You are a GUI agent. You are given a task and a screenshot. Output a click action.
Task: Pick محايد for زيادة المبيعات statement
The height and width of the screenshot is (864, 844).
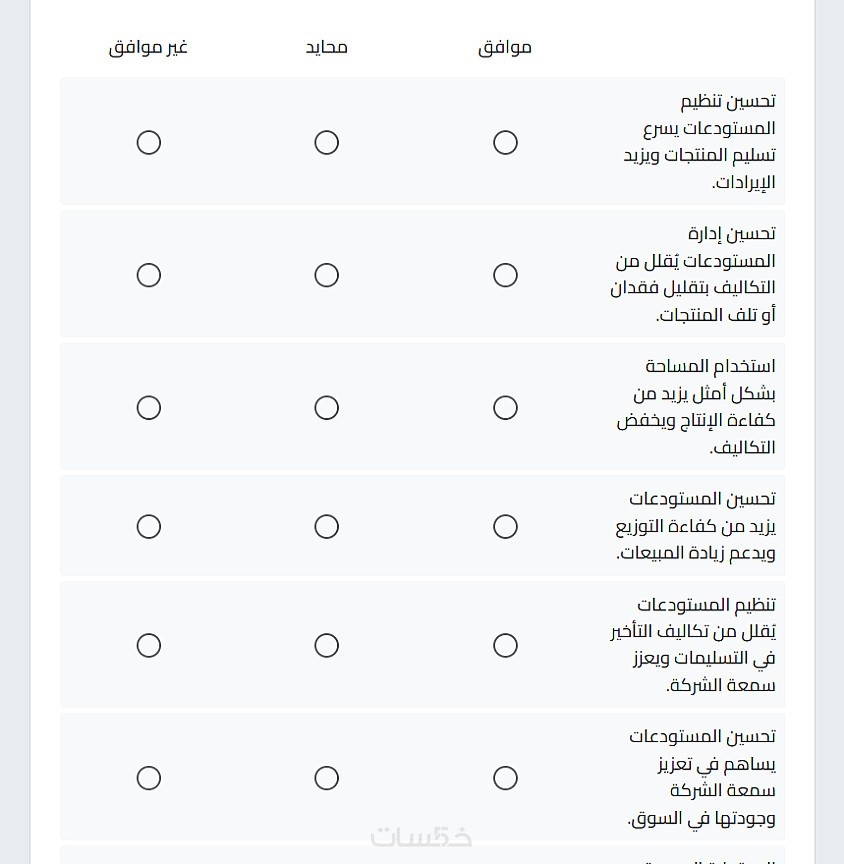click(326, 526)
